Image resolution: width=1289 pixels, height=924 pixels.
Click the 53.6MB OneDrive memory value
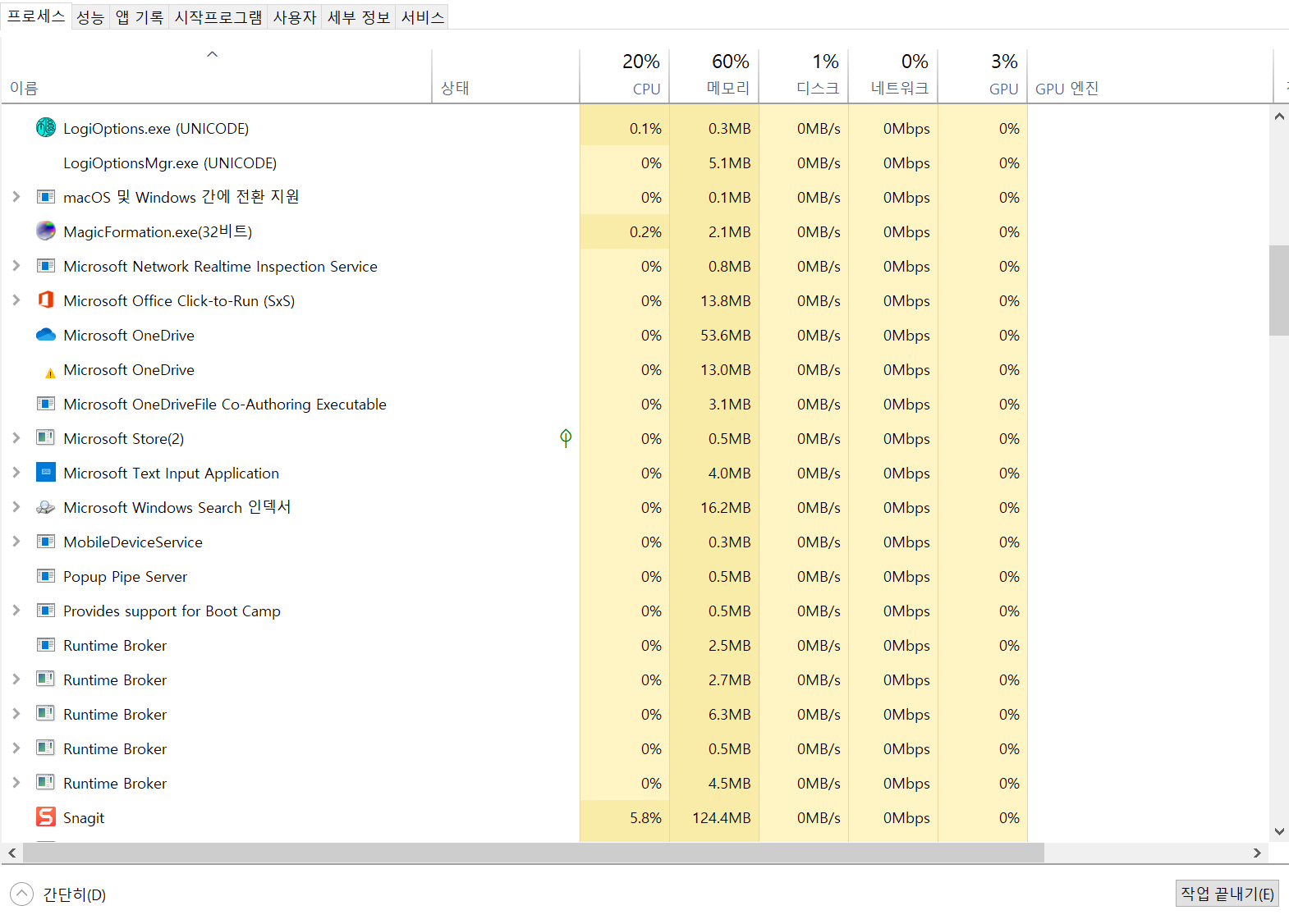pyautogui.click(x=726, y=336)
